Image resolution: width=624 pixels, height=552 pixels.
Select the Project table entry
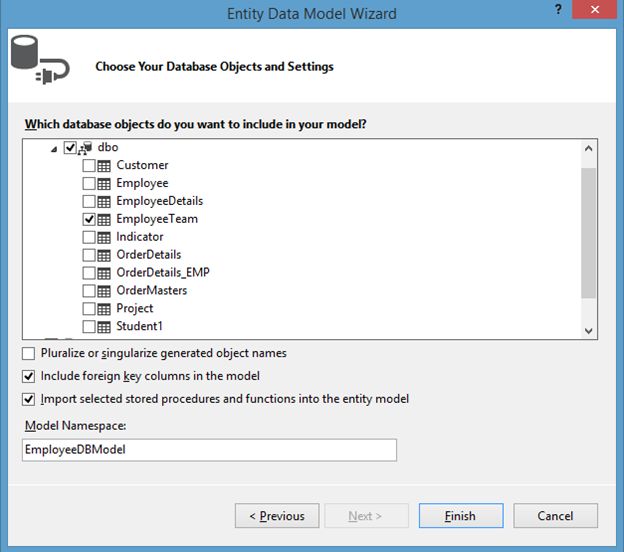pos(134,309)
